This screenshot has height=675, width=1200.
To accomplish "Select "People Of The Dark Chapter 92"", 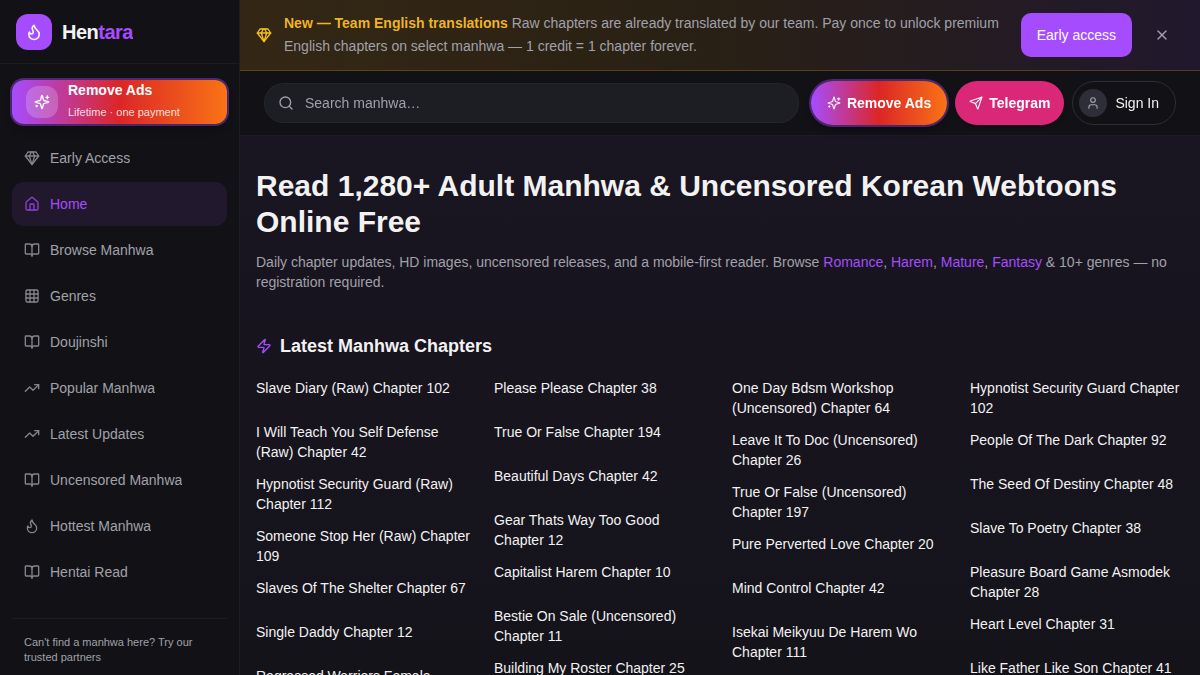I will coord(1068,440).
